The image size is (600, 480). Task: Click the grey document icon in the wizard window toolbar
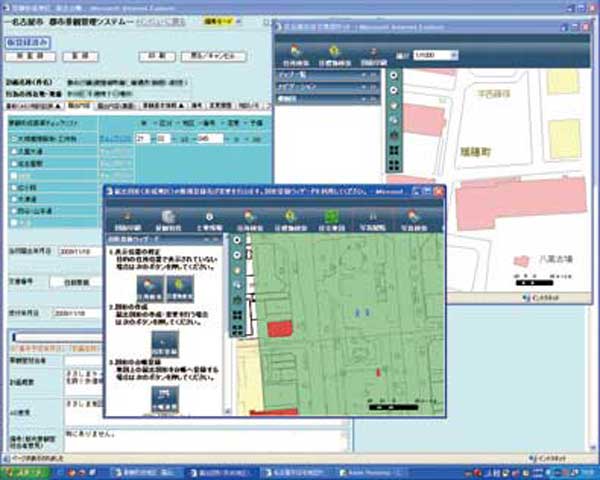[x=168, y=219]
